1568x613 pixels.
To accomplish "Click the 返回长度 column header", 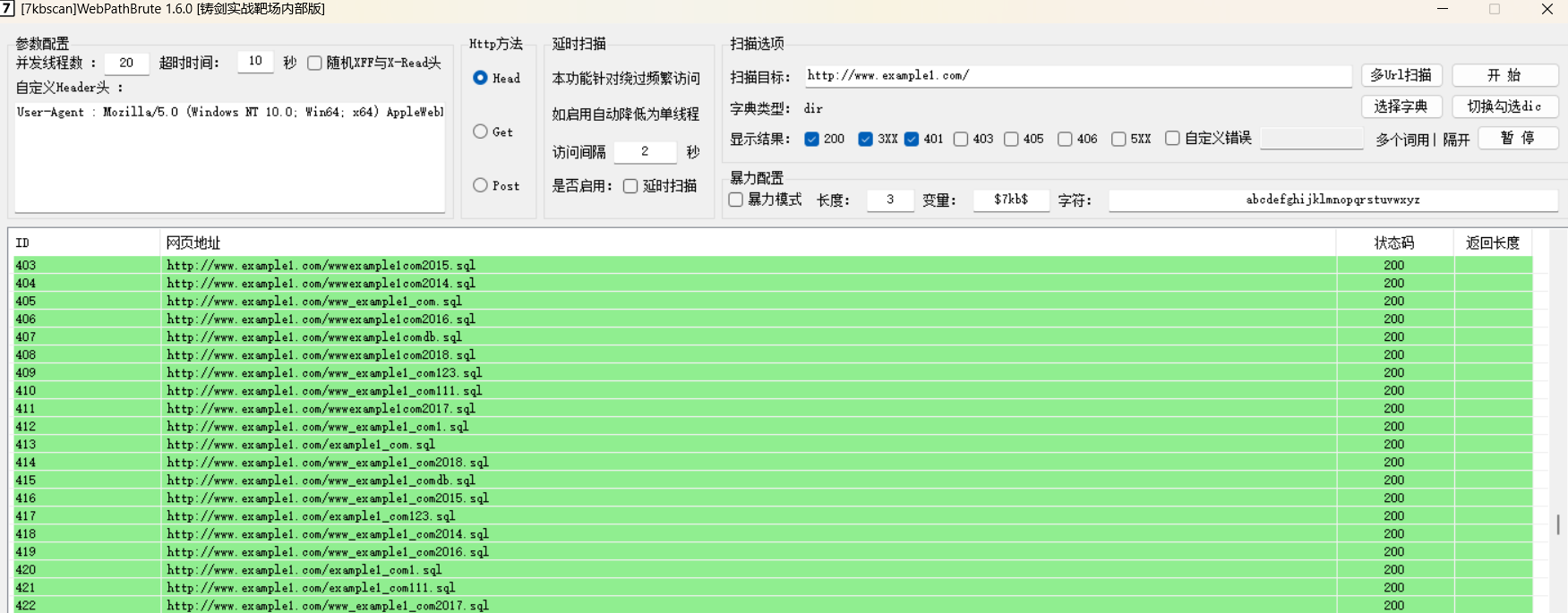I will coord(1493,243).
